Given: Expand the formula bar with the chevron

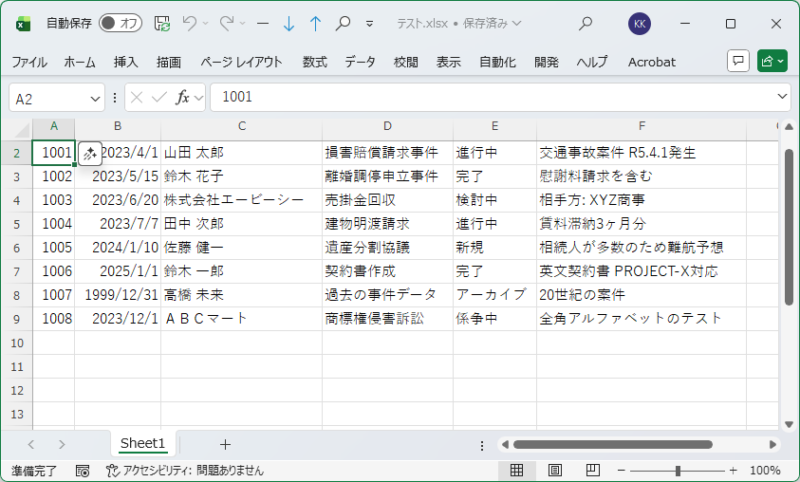Looking at the screenshot, I should click(x=783, y=98).
